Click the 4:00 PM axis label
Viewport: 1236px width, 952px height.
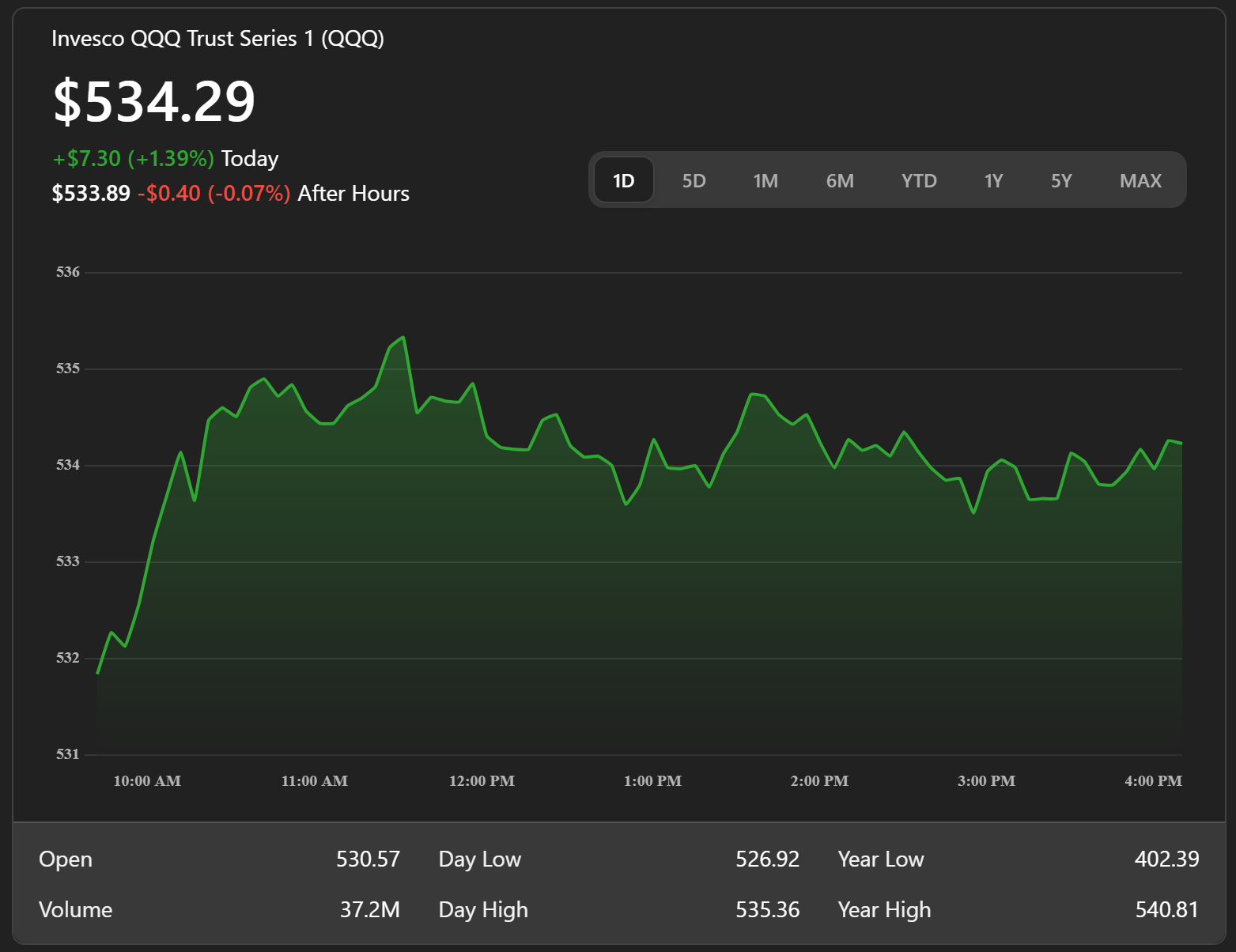(x=1153, y=781)
